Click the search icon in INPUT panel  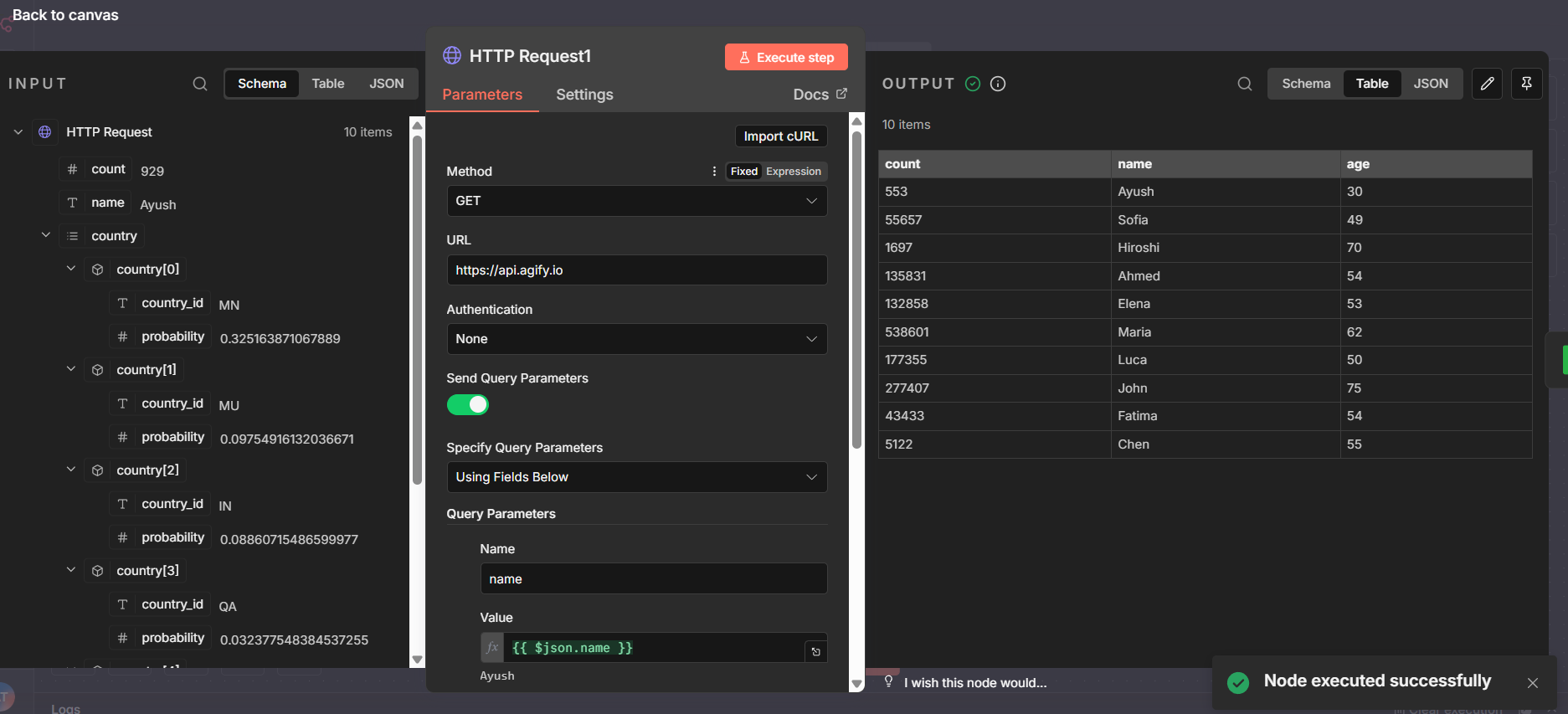pos(200,84)
